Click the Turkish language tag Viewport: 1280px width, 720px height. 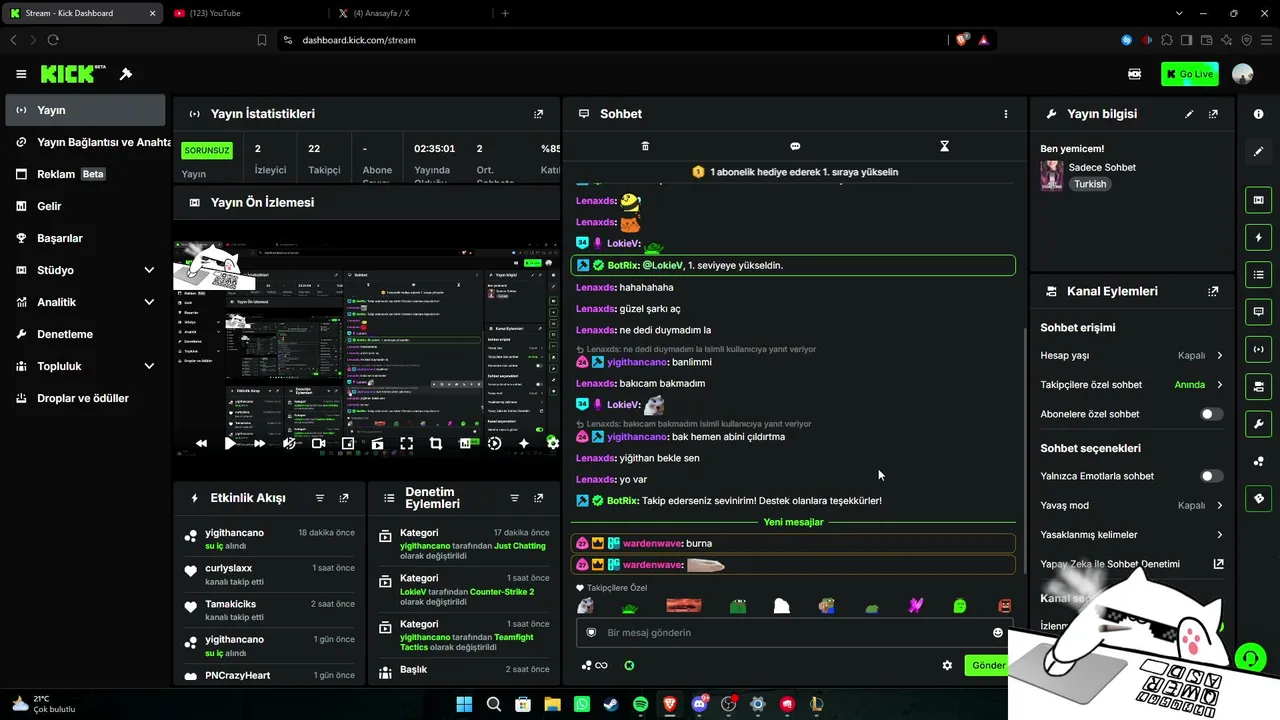(1090, 184)
